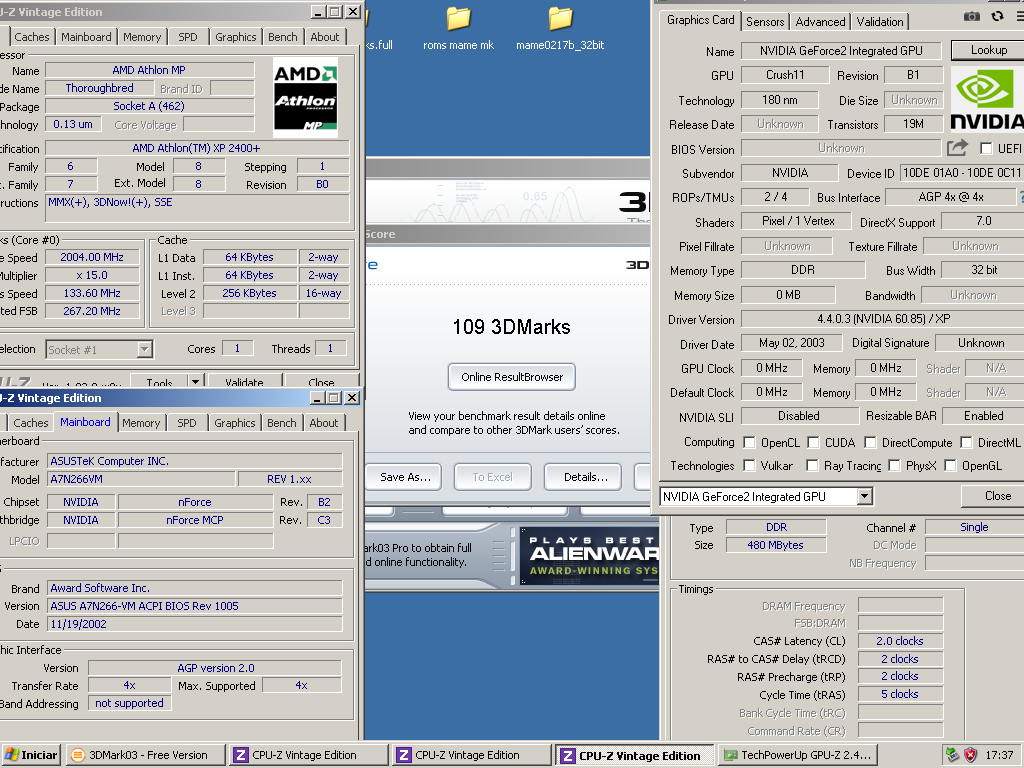The width and height of the screenshot is (1024, 768).
Task: Open the Graphics tab in the upper CPU-Z window
Action: click(236, 37)
